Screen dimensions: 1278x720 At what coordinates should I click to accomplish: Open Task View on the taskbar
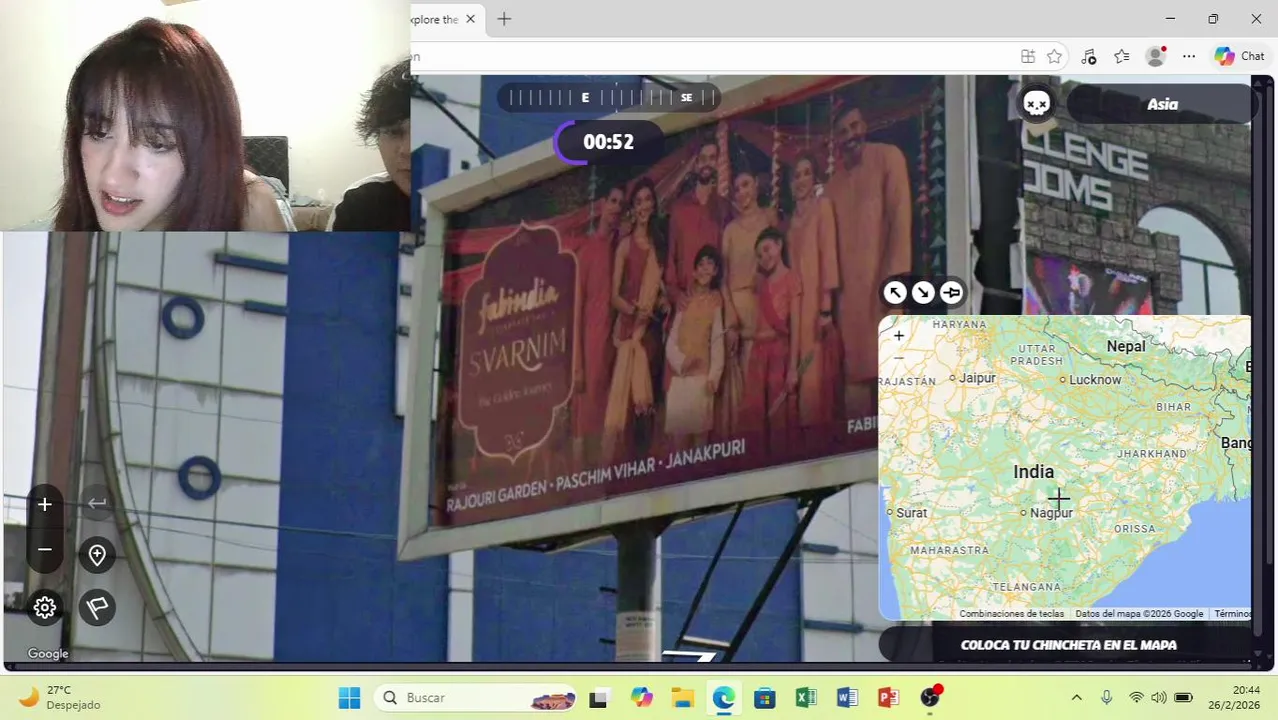(598, 698)
